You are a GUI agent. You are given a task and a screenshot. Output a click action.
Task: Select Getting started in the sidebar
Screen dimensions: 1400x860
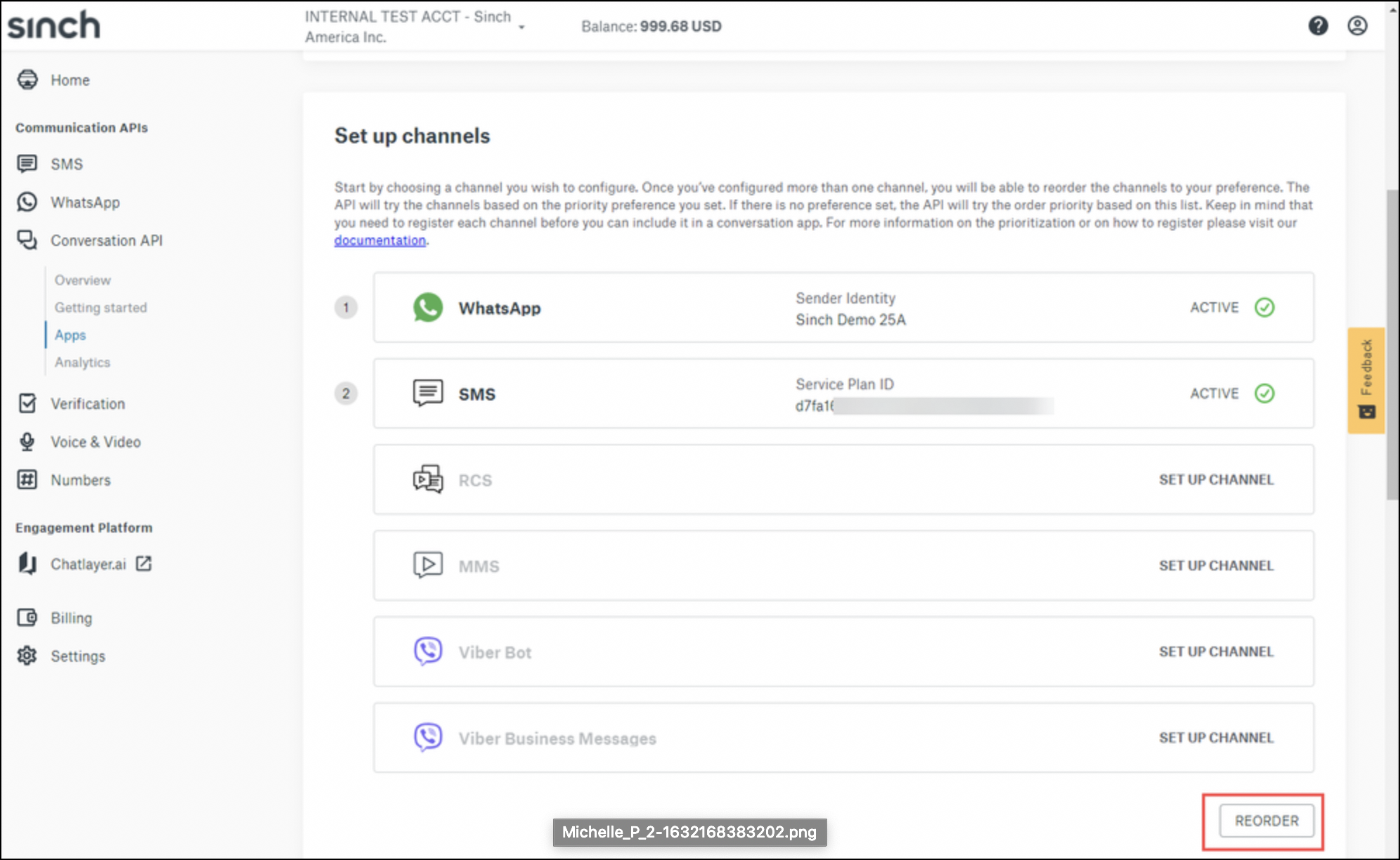point(101,307)
